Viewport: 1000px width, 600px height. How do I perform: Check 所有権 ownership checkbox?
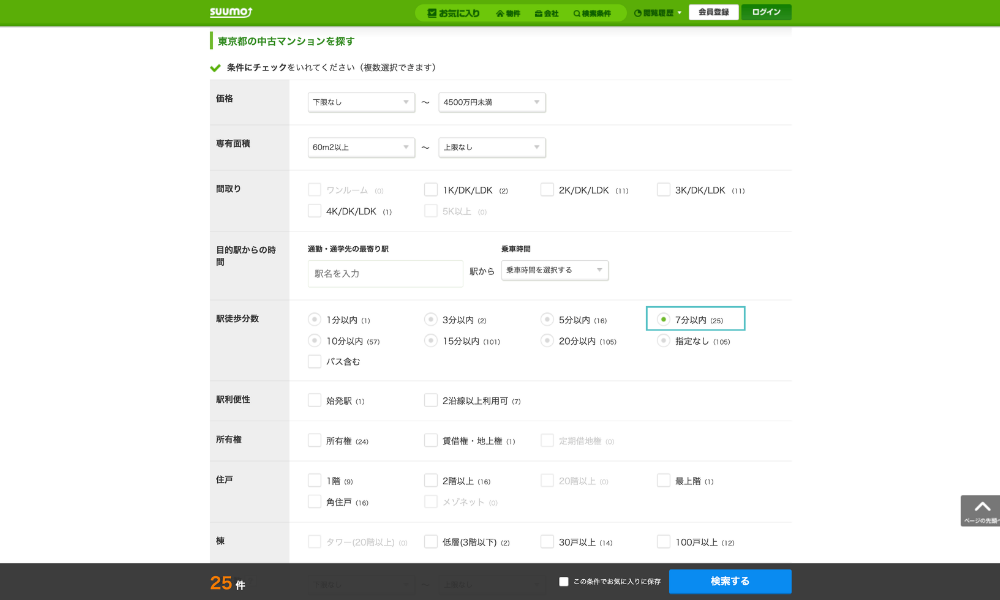314,440
